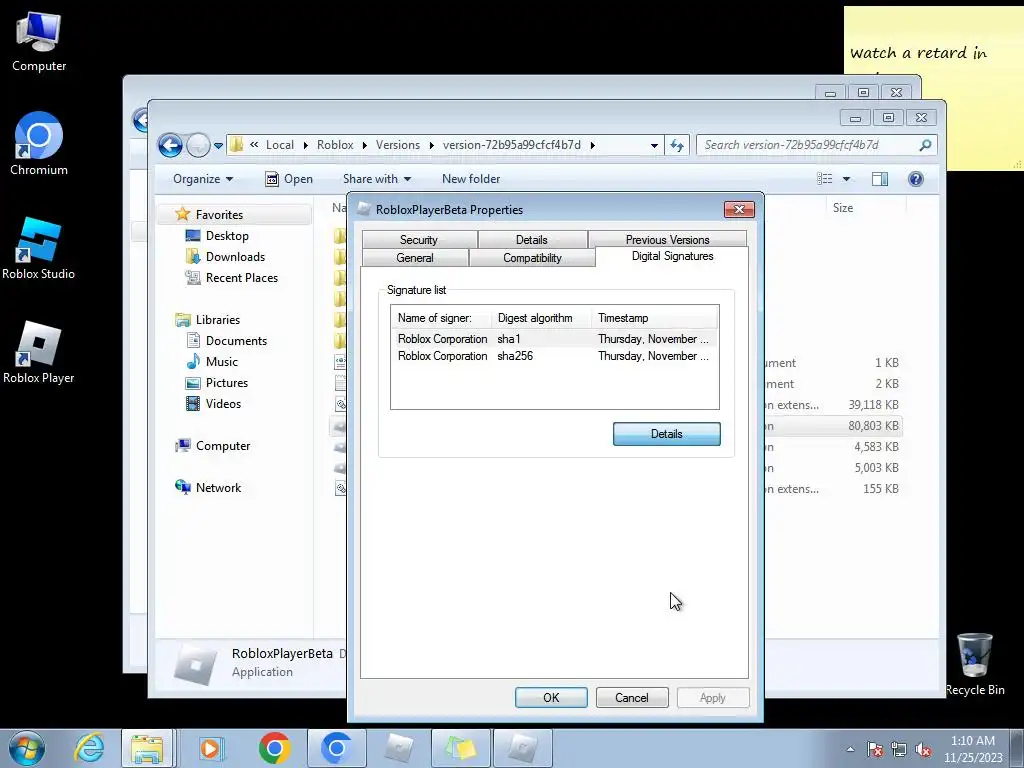Screen dimensions: 1024x768
Task: Select Network in the navigation pane
Action: point(218,488)
